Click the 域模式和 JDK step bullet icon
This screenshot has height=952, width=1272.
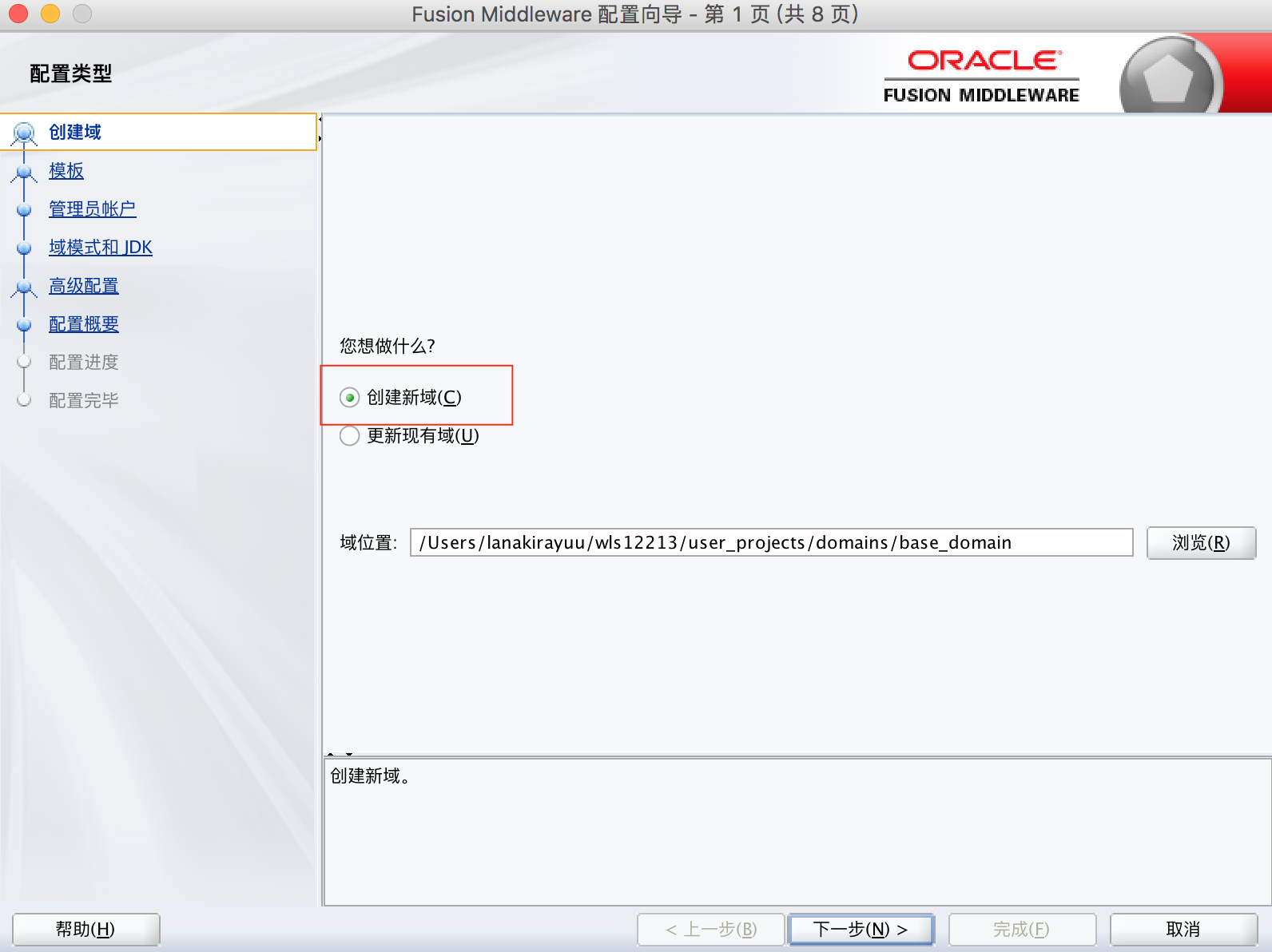(x=24, y=248)
